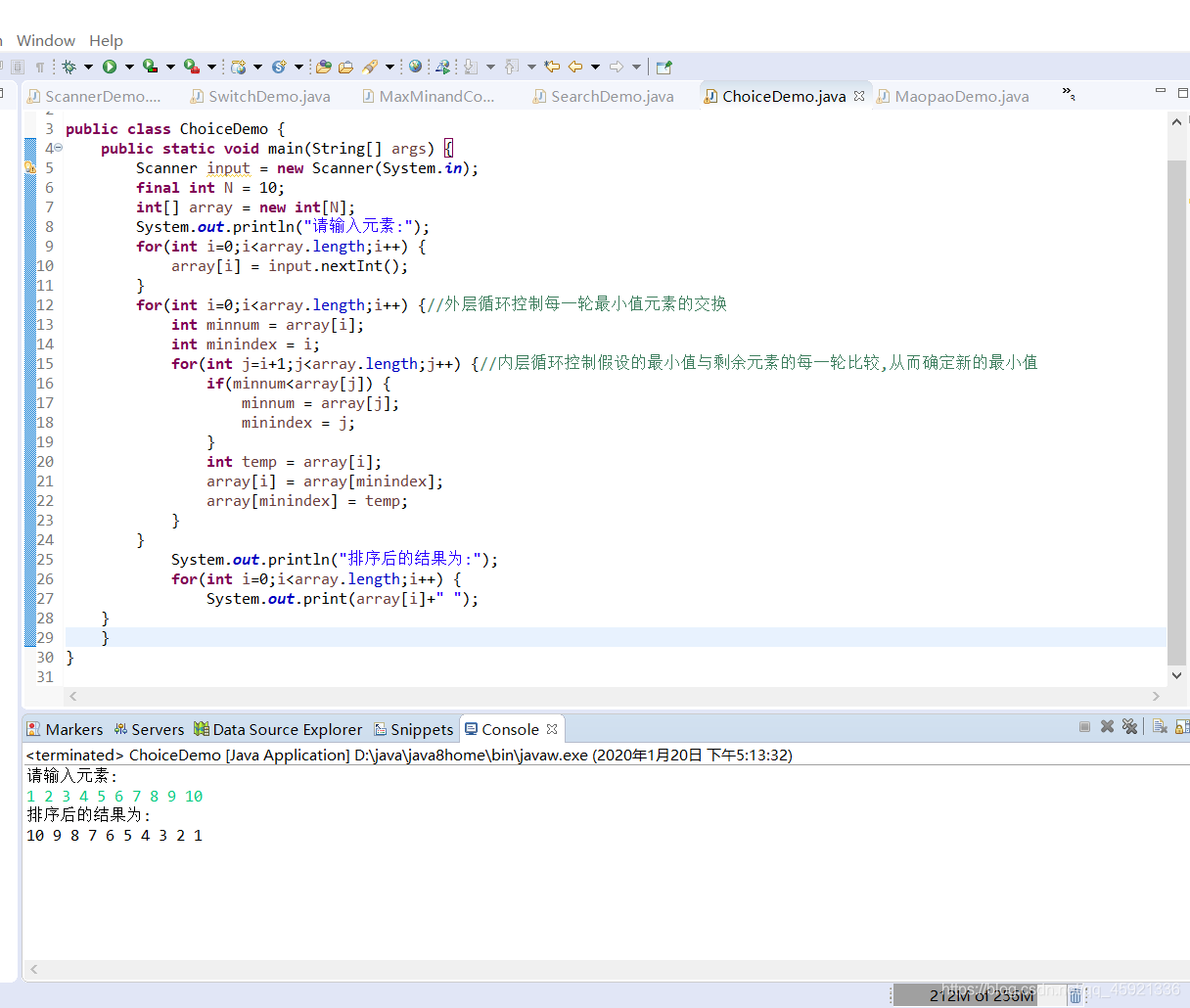
Task: Click the console horizontal scroll left arrow
Action: 34,969
